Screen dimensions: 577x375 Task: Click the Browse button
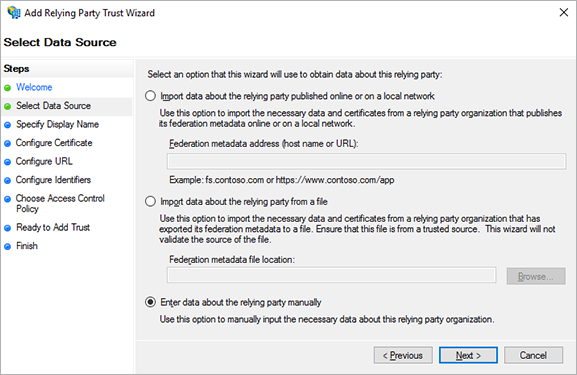click(536, 276)
